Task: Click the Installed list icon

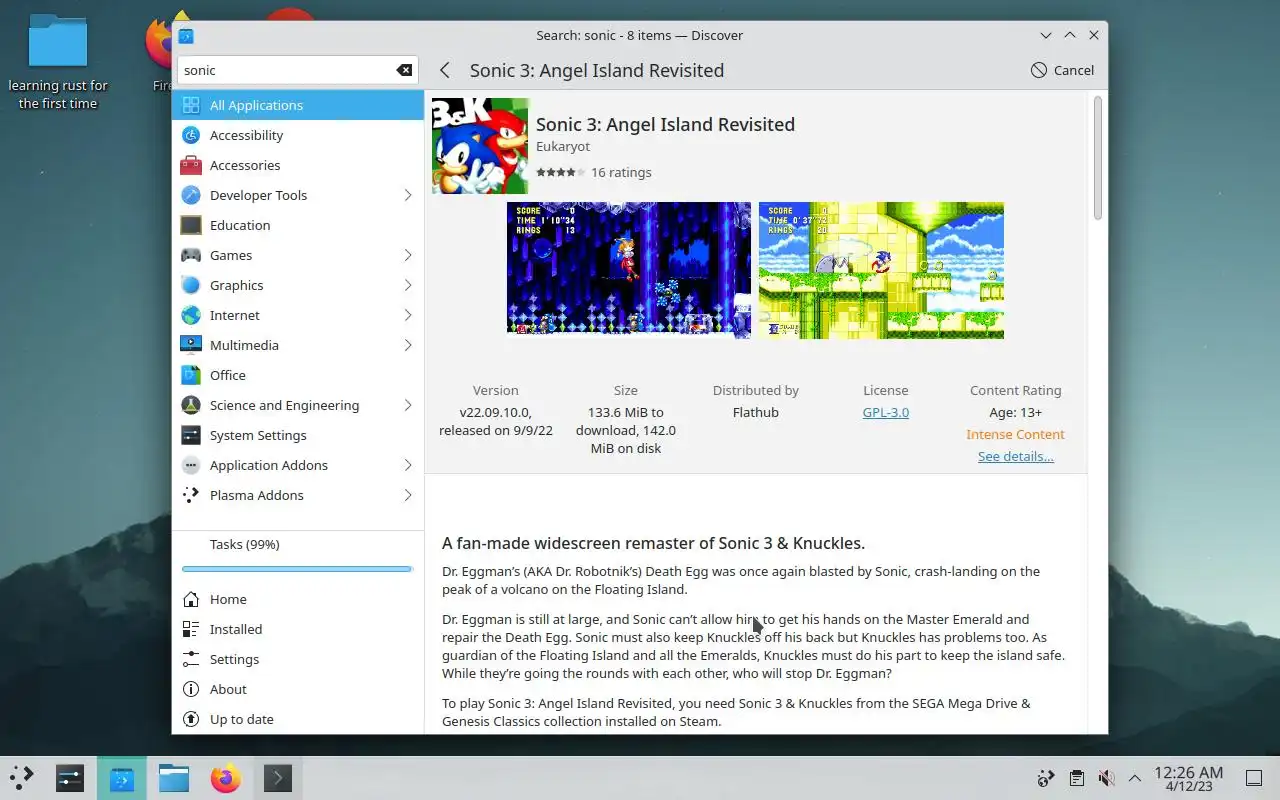Action: [x=191, y=629]
